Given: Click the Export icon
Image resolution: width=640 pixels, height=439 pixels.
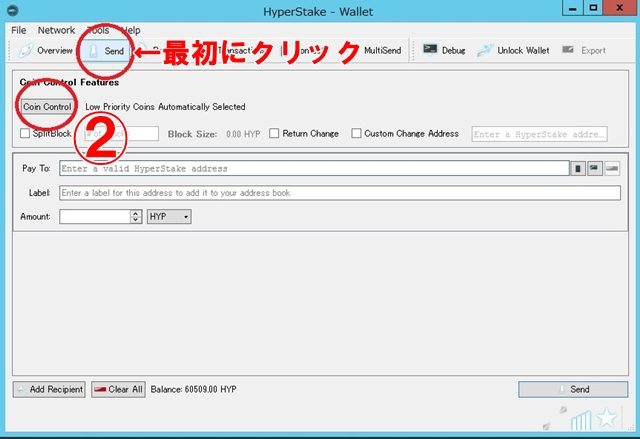Looking at the screenshot, I should coord(568,49).
